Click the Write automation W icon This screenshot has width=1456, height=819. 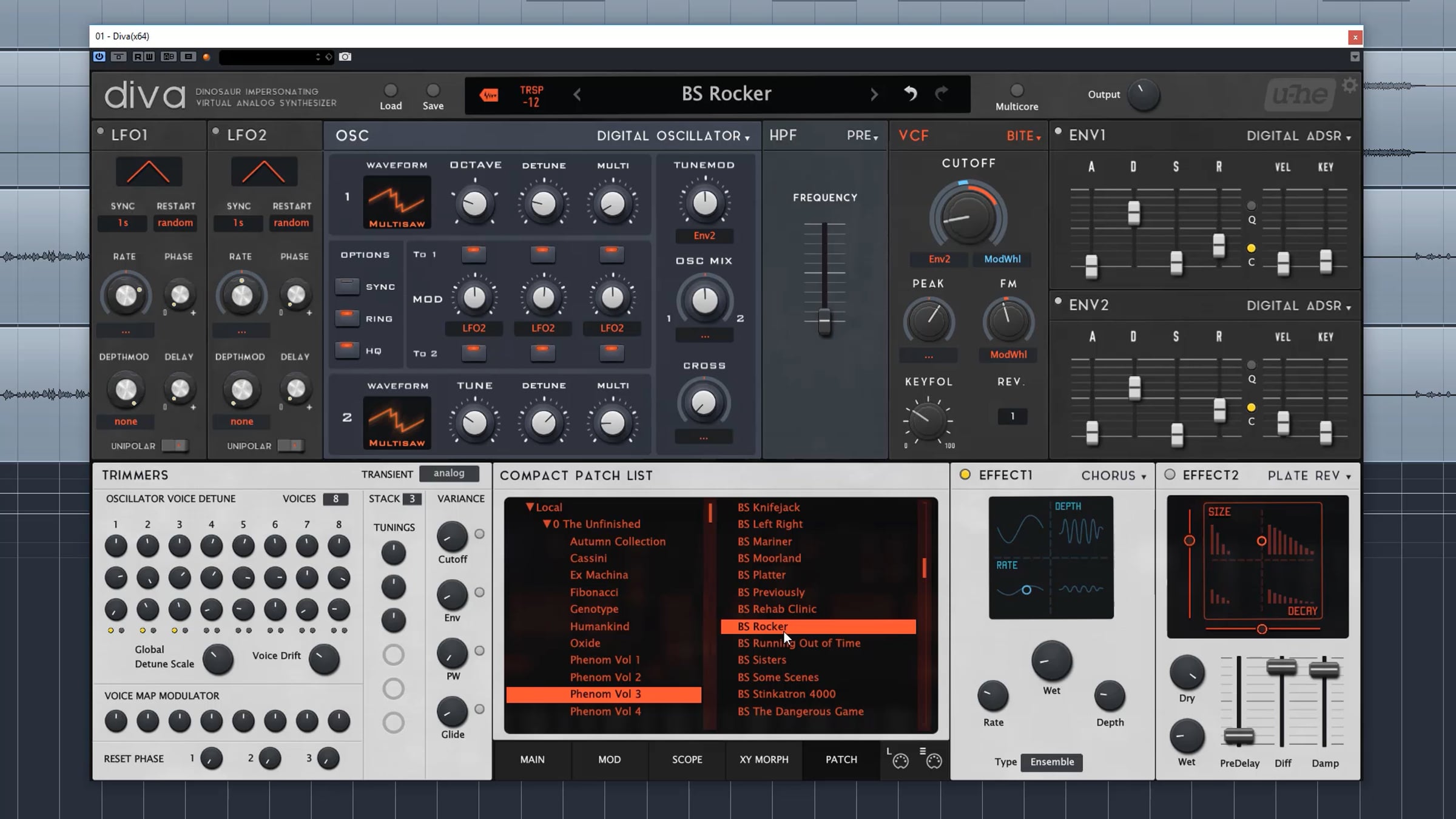[149, 56]
